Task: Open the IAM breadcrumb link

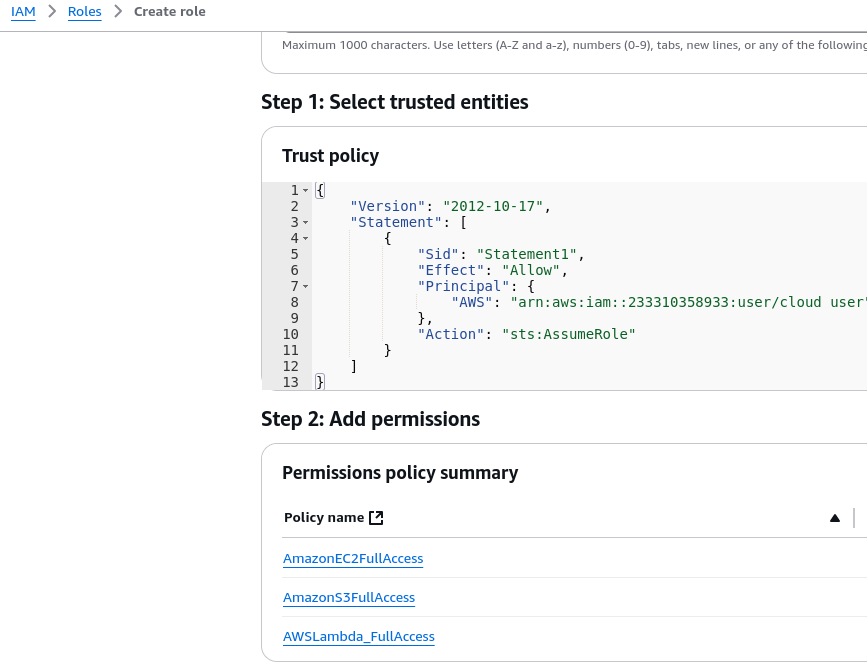Action: point(22,12)
